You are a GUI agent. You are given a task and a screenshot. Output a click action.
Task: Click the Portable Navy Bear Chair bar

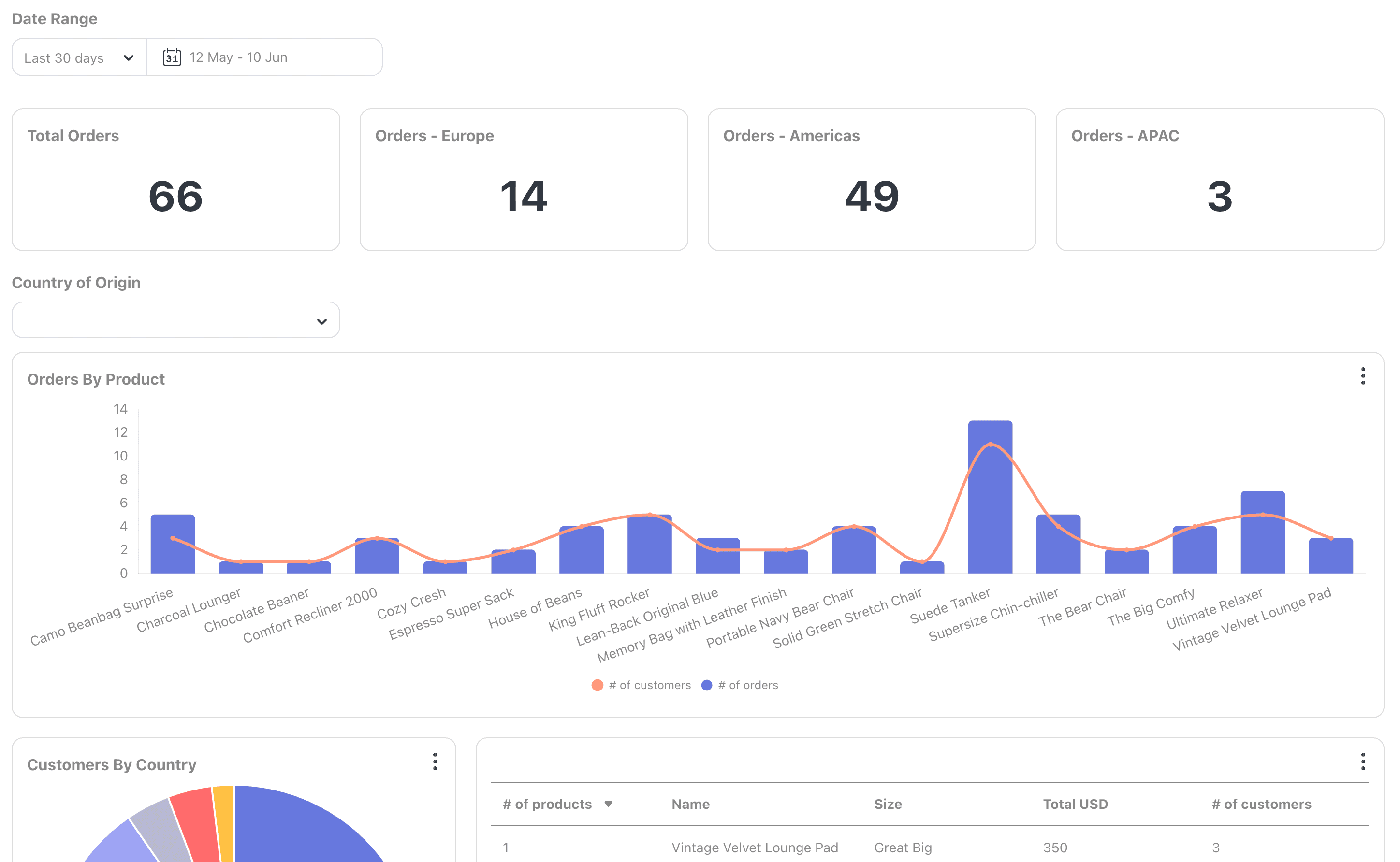point(854,549)
